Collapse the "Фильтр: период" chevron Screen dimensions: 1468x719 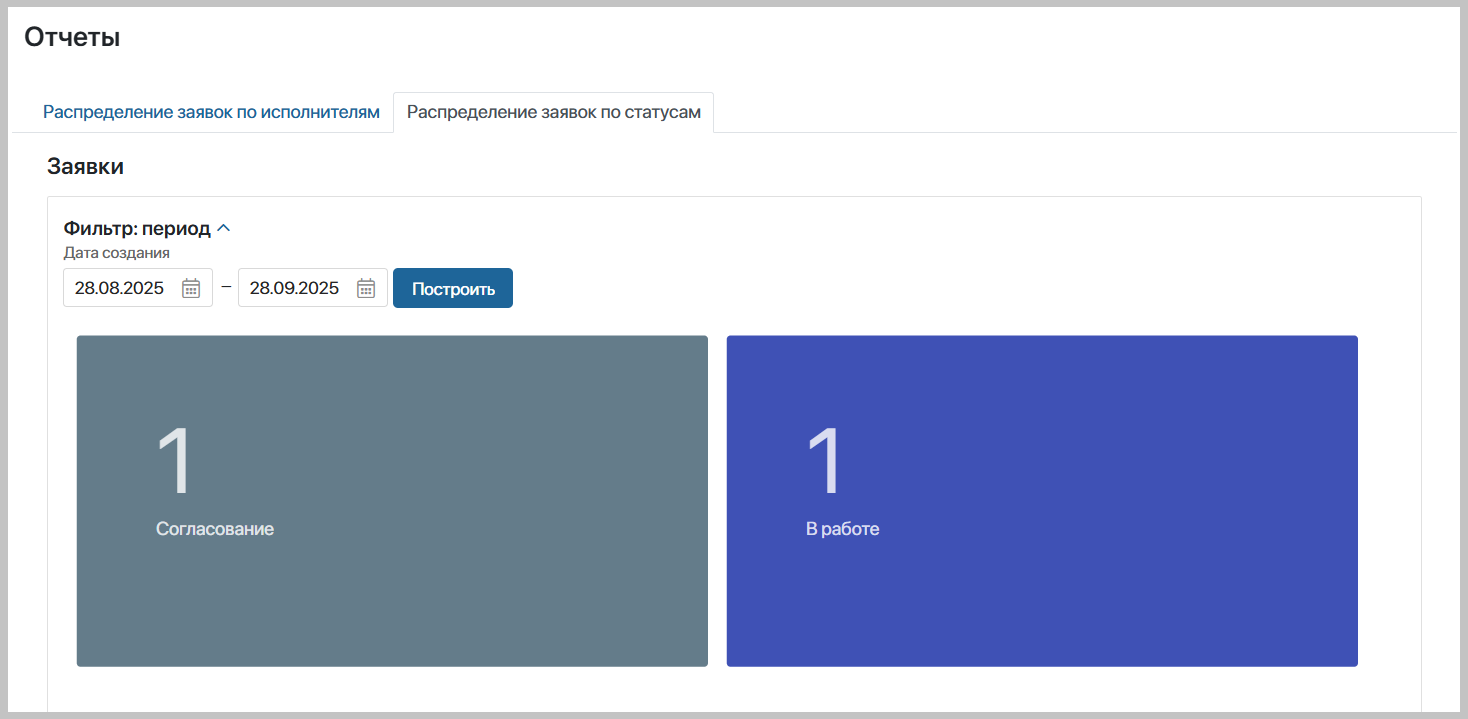[x=224, y=229]
